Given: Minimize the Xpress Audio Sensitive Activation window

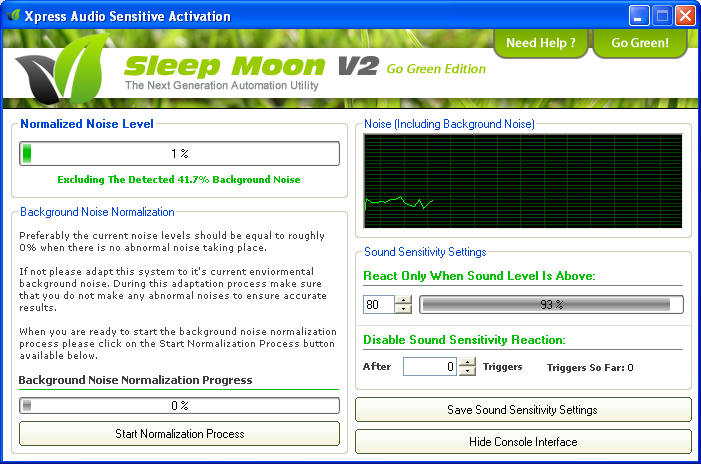Looking at the screenshot, I should 639,16.
